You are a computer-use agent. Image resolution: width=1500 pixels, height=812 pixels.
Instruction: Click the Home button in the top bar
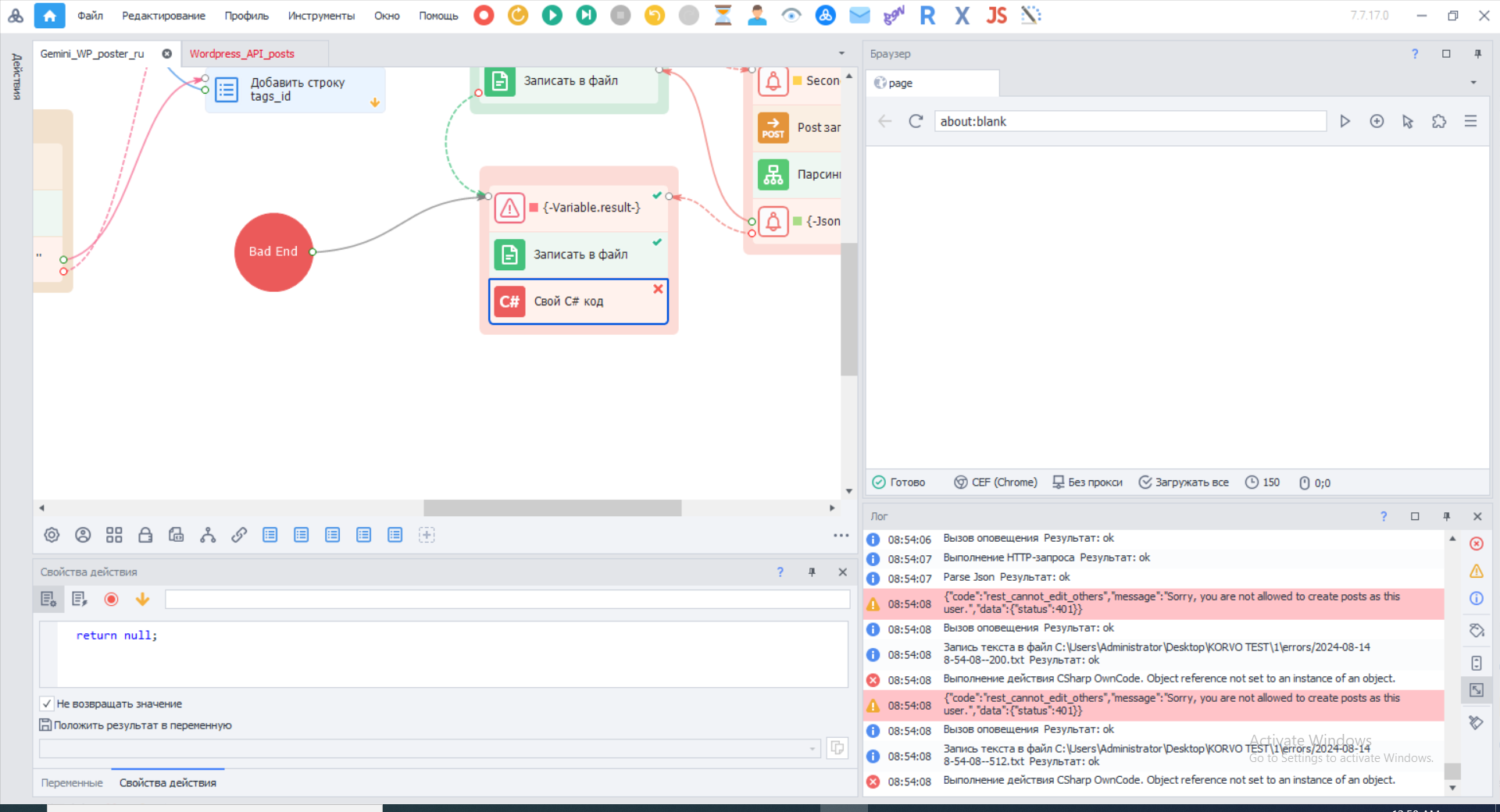[50, 16]
